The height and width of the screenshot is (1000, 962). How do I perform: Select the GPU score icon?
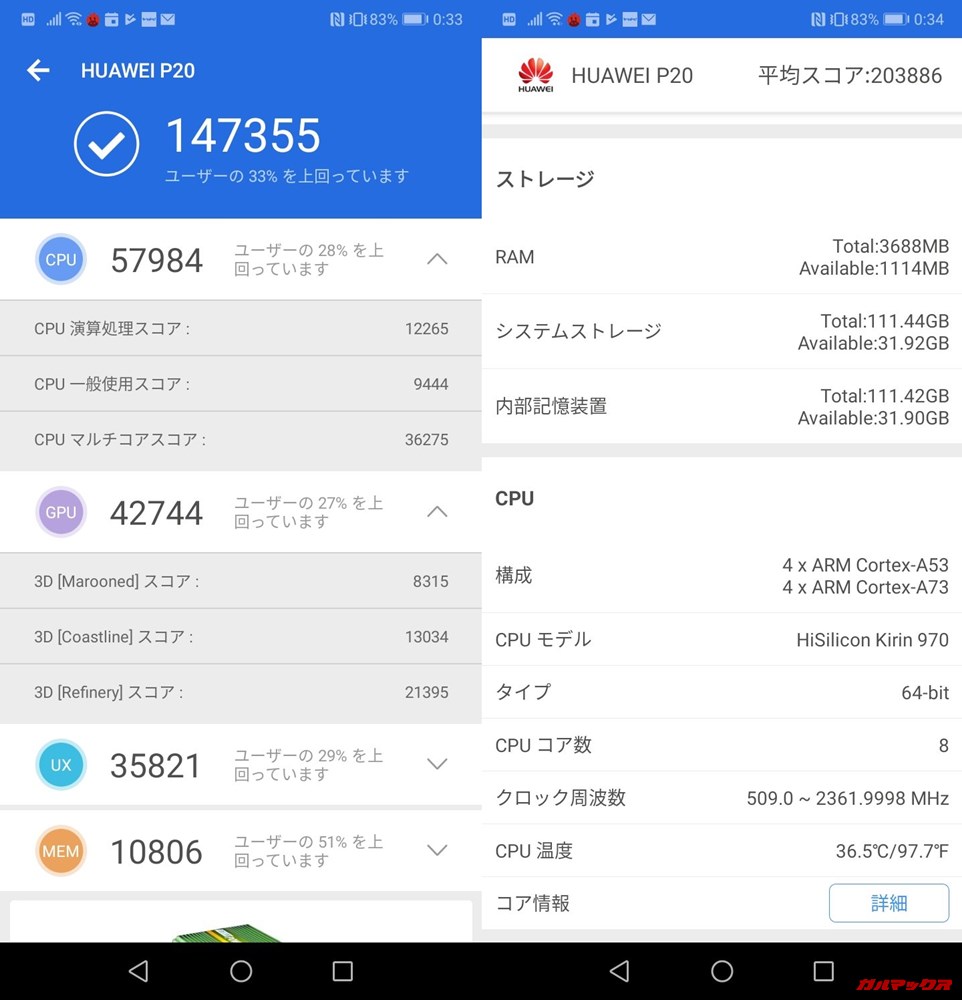(x=61, y=512)
